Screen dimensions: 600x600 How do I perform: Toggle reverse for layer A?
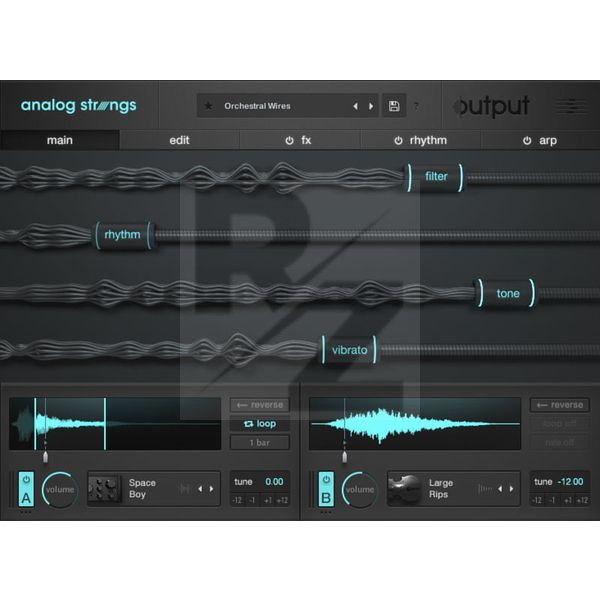coord(260,405)
